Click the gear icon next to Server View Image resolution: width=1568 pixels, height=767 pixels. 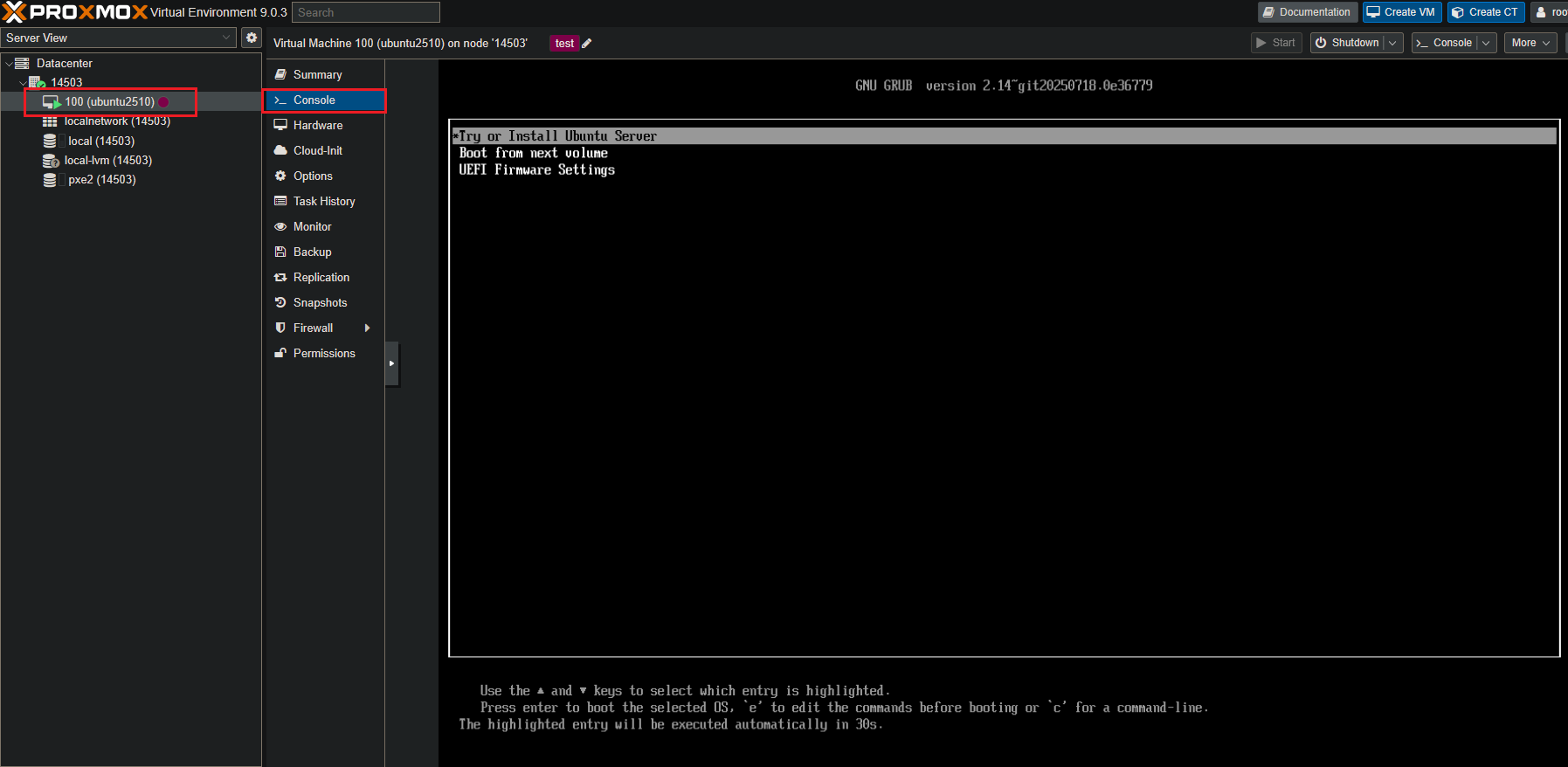pyautogui.click(x=252, y=38)
